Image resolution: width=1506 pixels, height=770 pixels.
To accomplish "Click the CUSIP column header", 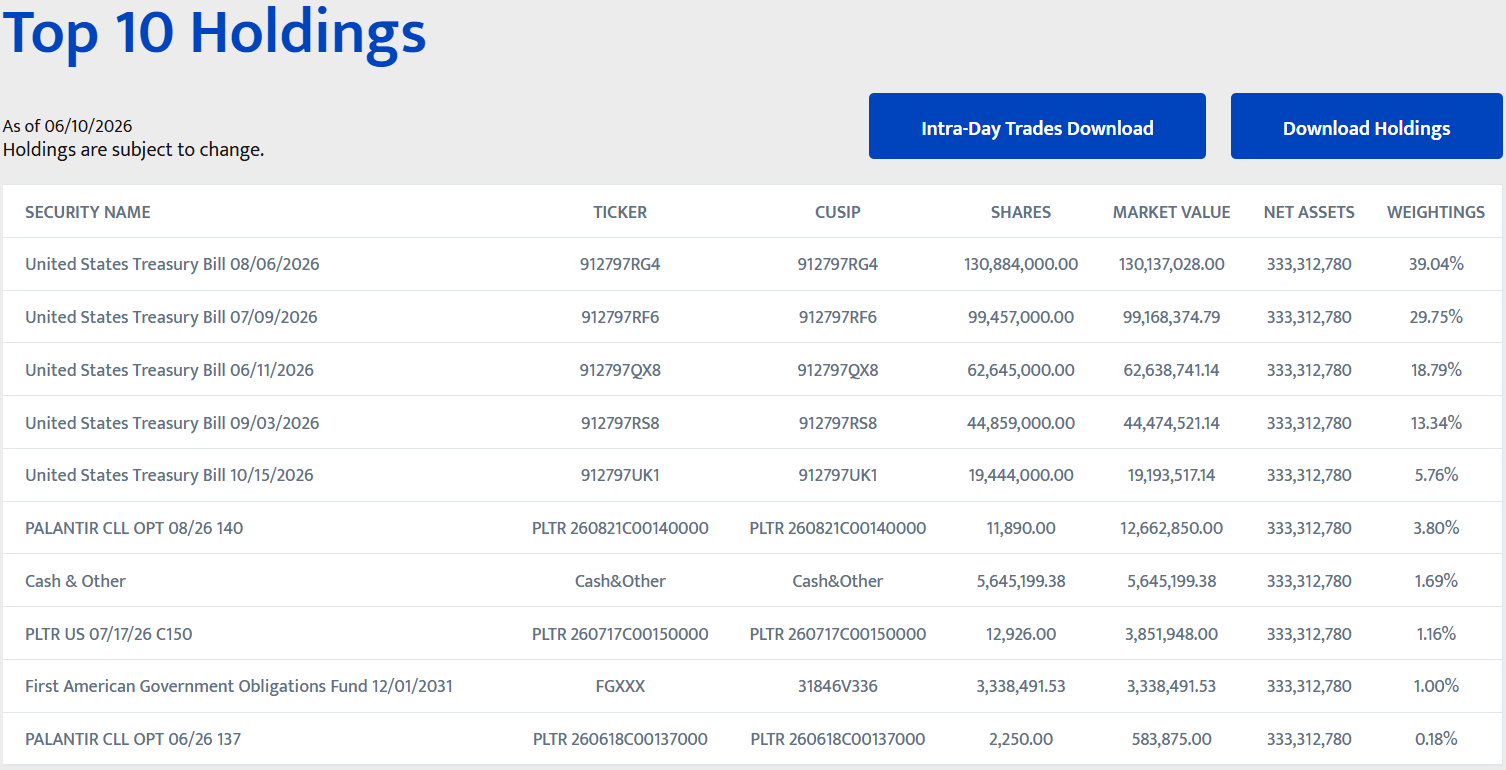I will click(x=838, y=212).
